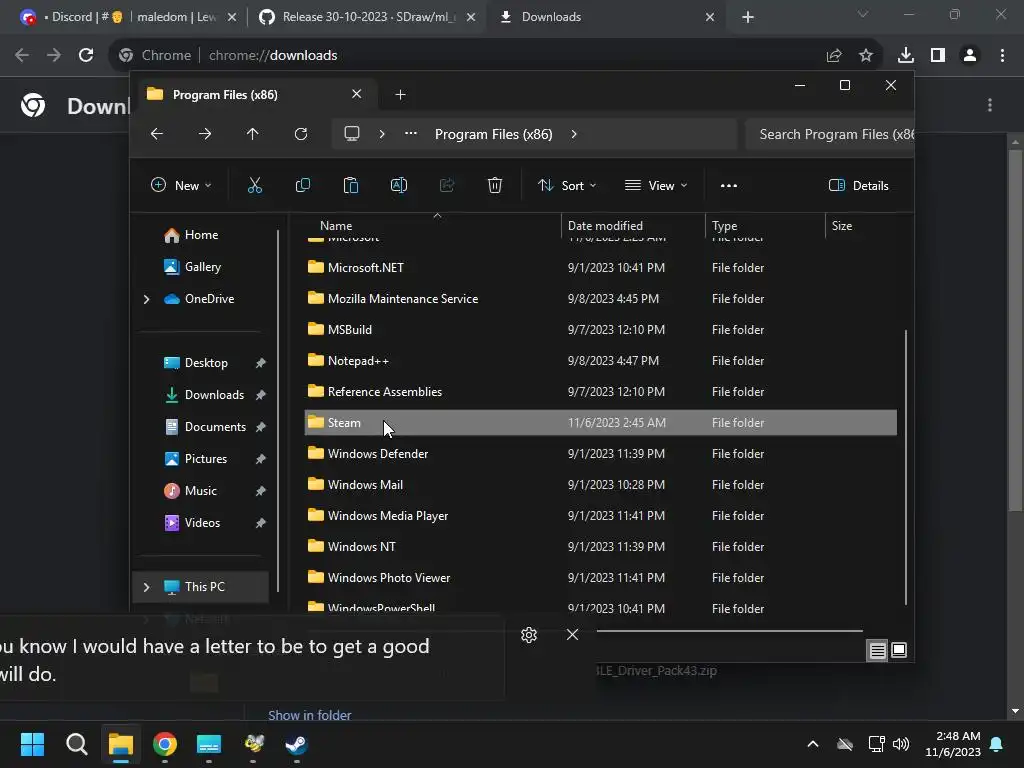Go back in File Explorer
The height and width of the screenshot is (768, 1024).
click(157, 134)
